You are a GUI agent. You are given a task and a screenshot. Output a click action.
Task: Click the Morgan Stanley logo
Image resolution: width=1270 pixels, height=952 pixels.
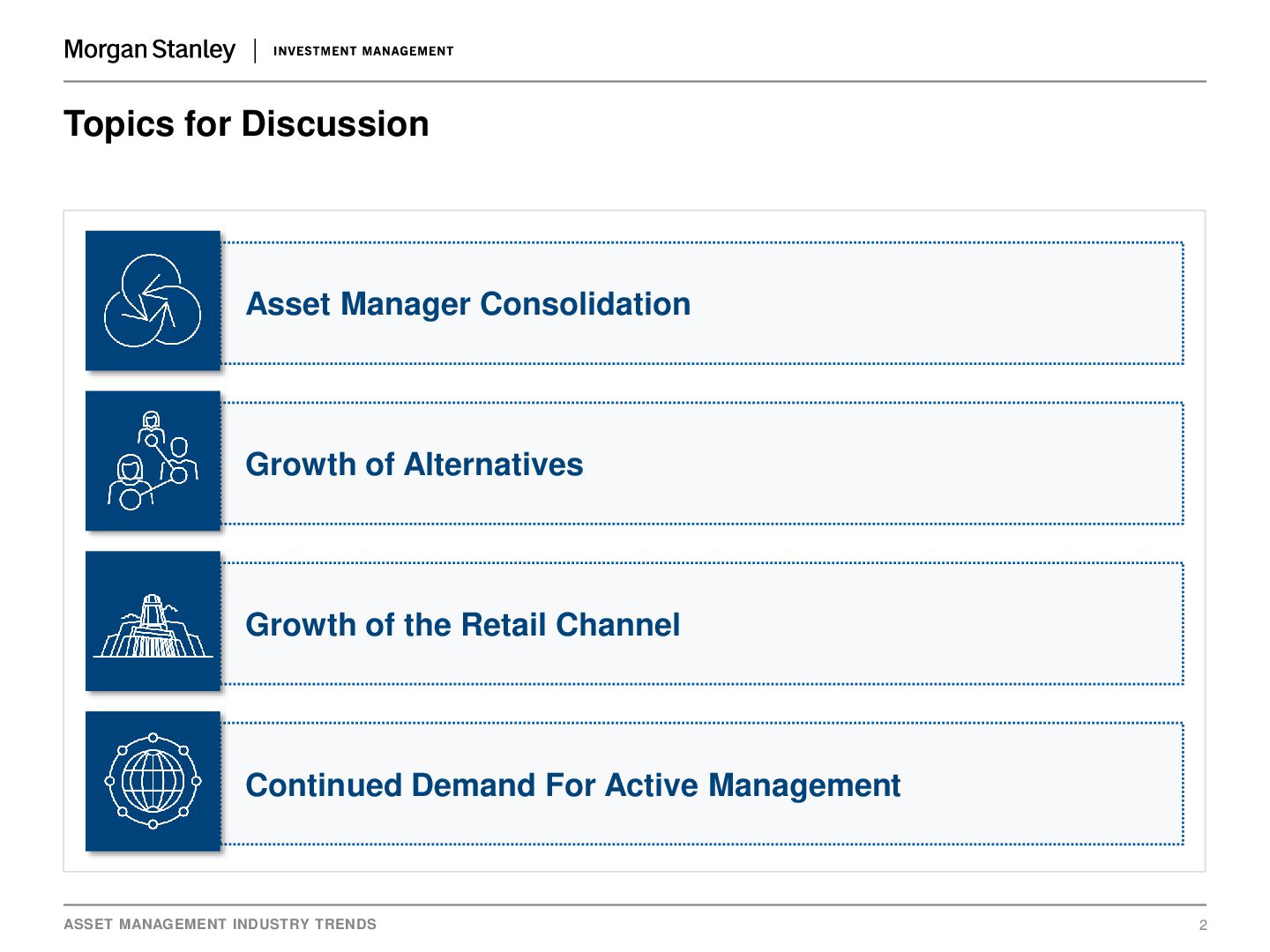150,50
